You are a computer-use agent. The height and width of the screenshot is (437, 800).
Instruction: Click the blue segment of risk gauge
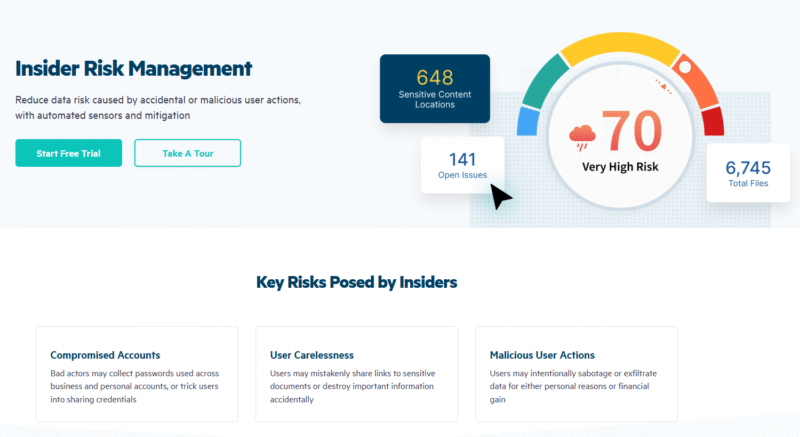point(528,121)
